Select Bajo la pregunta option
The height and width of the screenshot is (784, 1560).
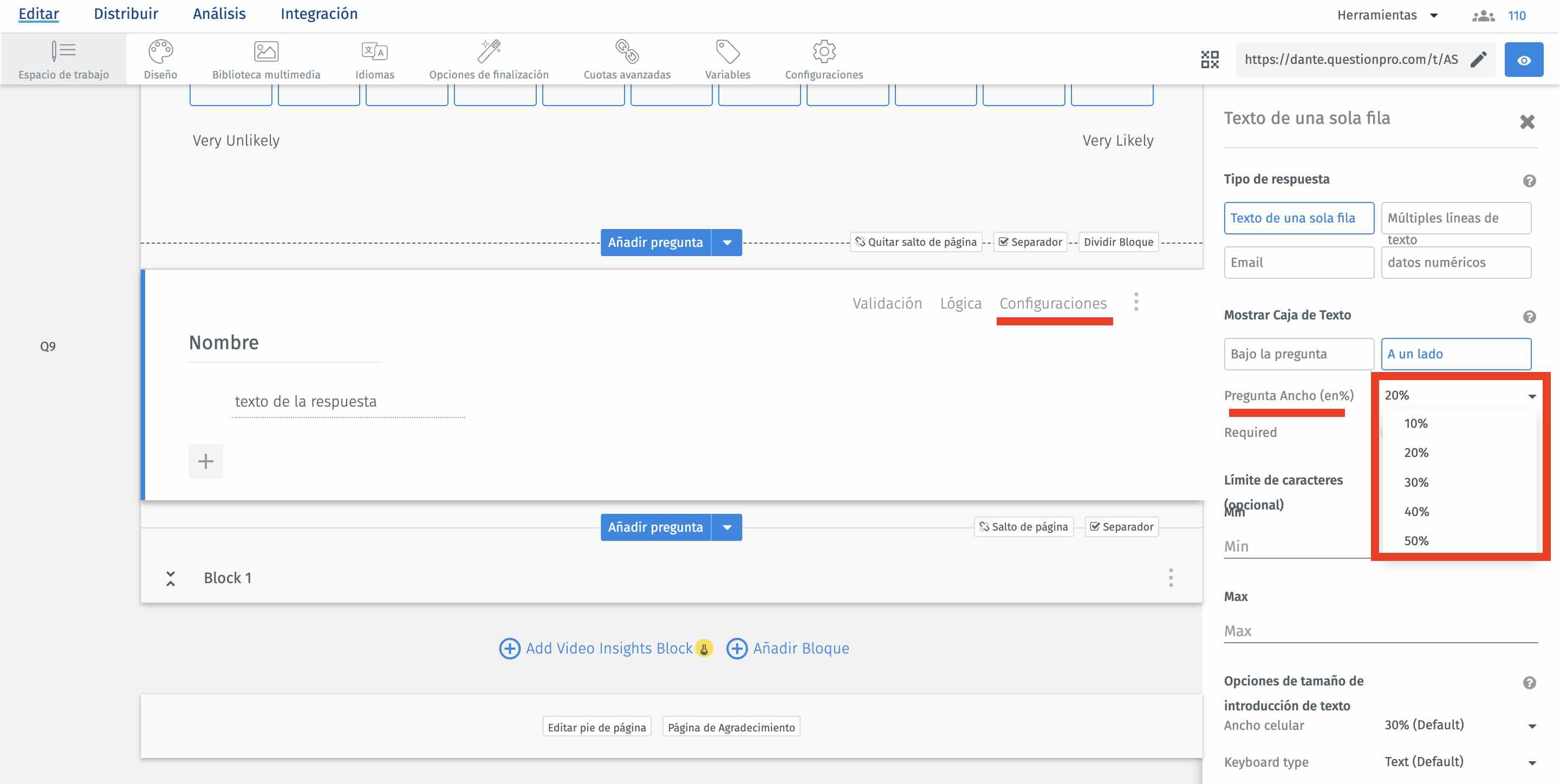pyautogui.click(x=1298, y=354)
